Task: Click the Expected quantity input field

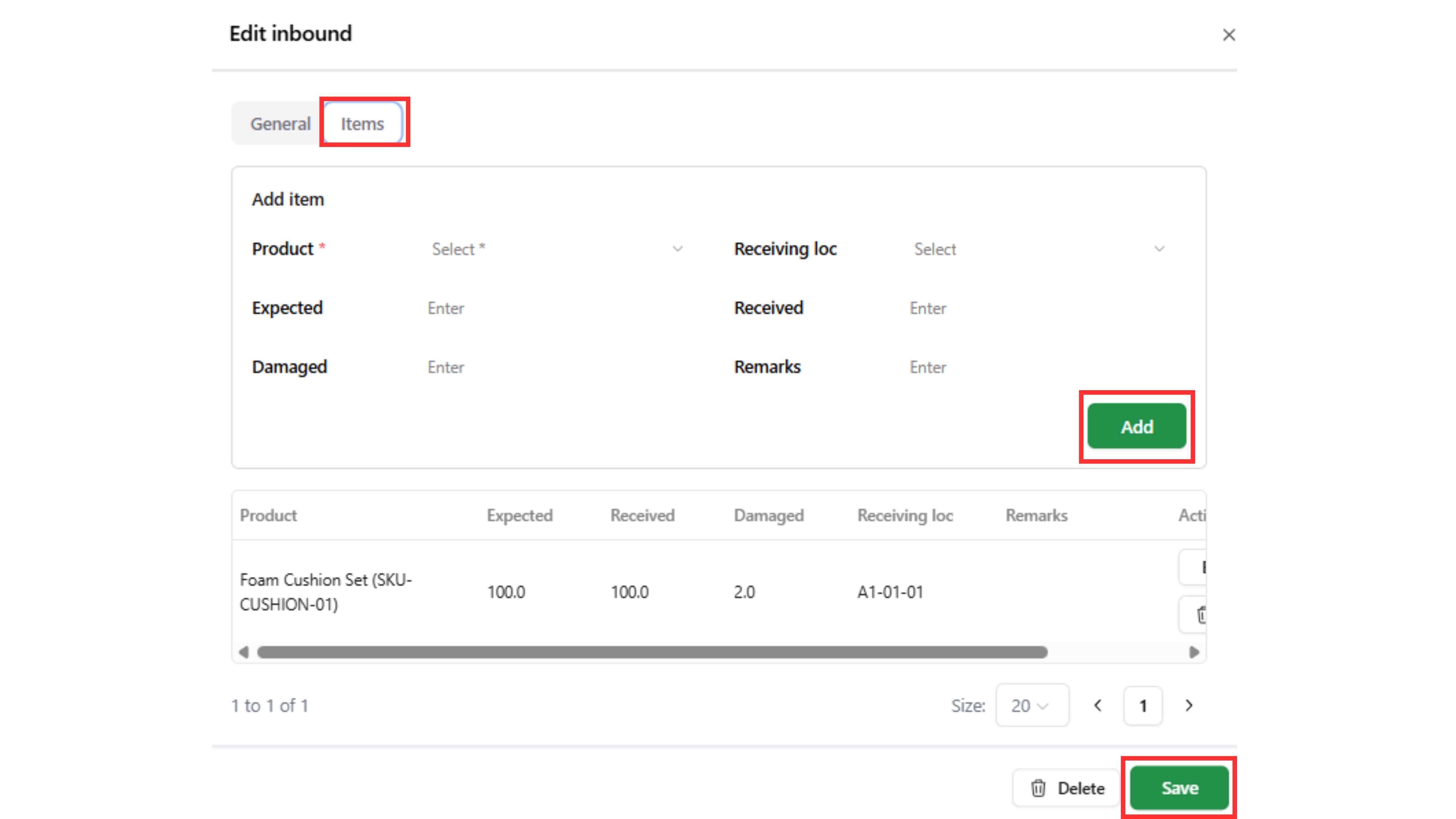Action: [556, 309]
